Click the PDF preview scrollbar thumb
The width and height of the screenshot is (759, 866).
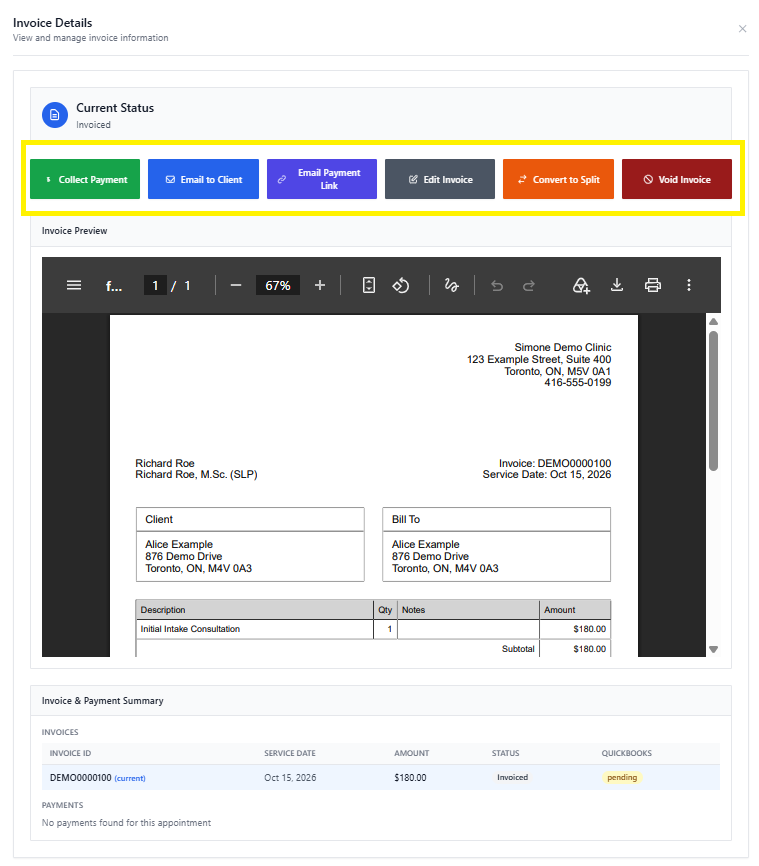[713, 401]
